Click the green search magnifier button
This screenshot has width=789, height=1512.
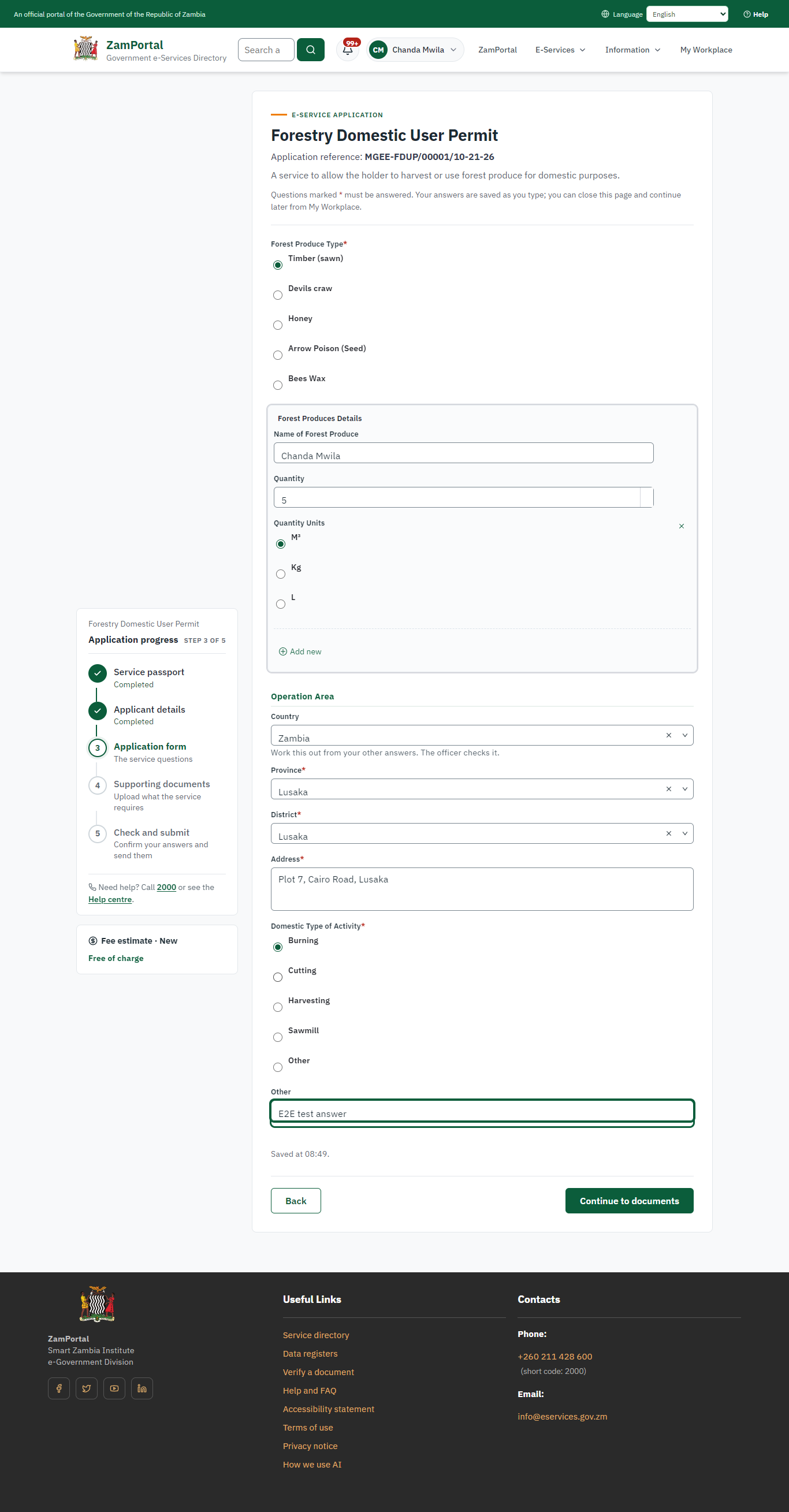click(x=311, y=50)
